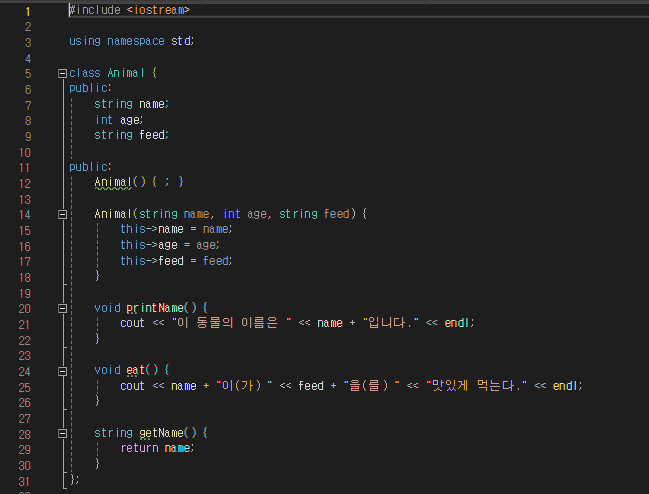Image resolution: width=649 pixels, height=494 pixels.
Task: Click the underlined Animal() default constructor
Action: 113,182
